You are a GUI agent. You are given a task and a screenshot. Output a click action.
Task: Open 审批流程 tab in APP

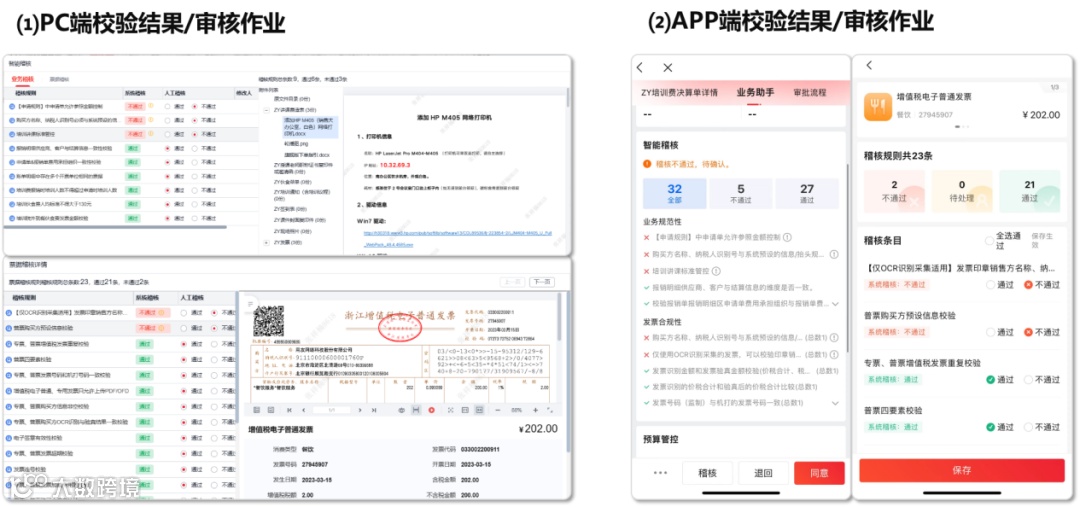pos(810,92)
